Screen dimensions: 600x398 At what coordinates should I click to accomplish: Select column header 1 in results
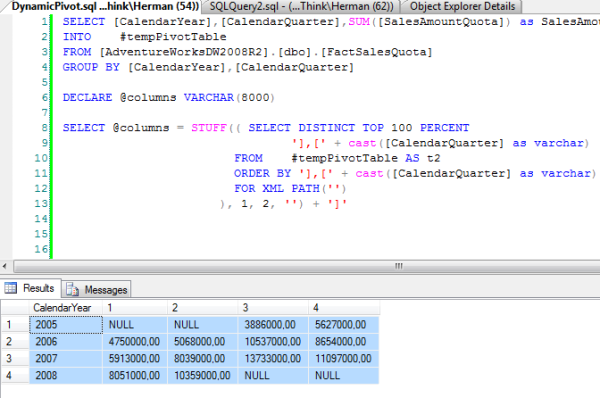(135, 308)
